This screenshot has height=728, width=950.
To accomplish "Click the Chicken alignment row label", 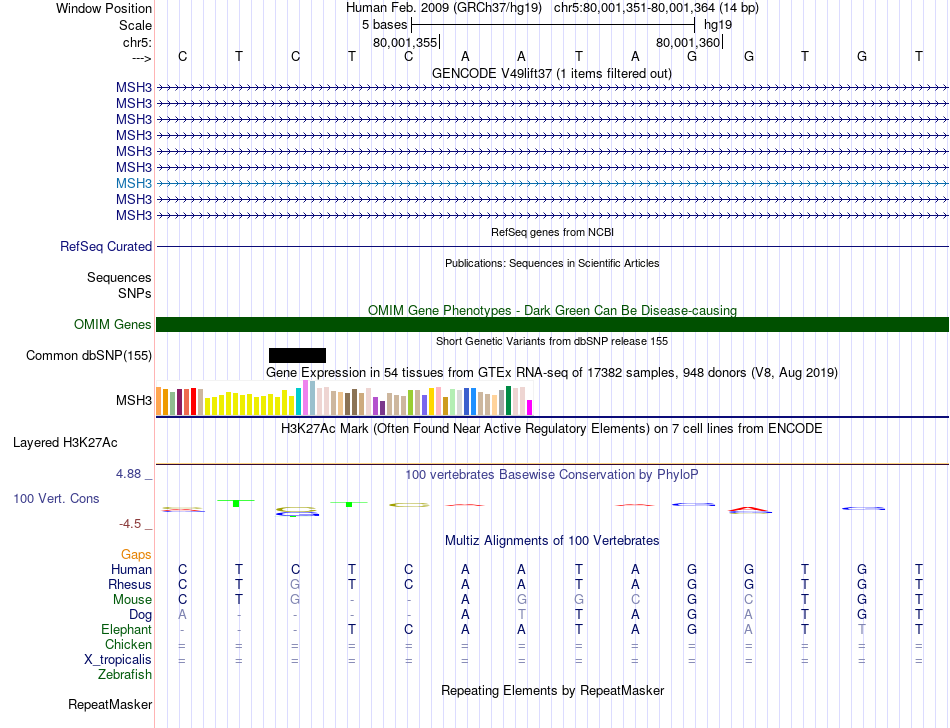I will coord(128,644).
